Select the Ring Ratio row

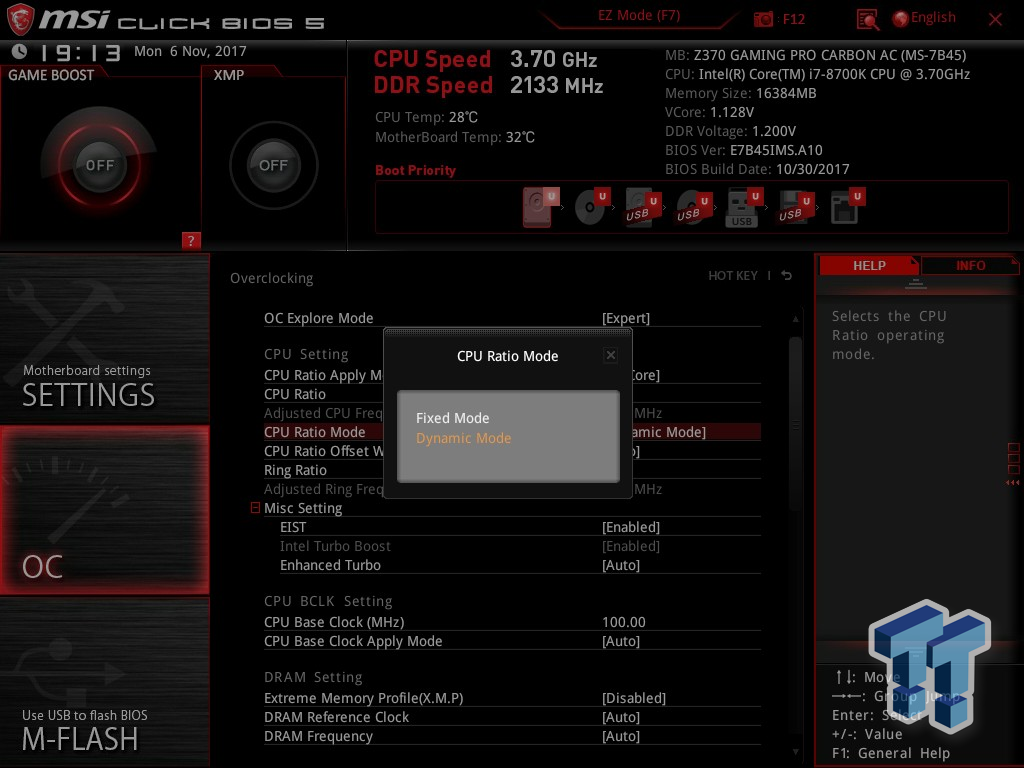pos(512,470)
